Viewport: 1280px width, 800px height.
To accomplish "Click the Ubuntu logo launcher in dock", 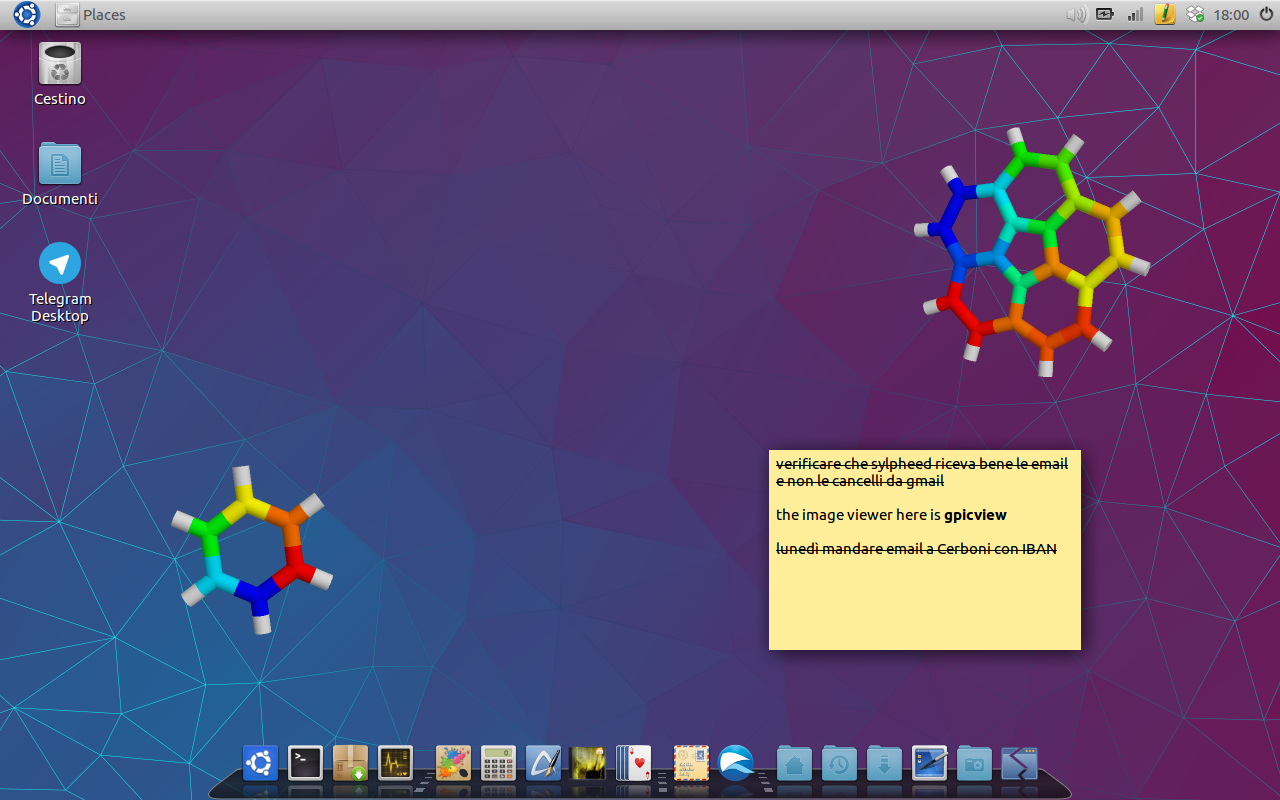I will [x=260, y=763].
